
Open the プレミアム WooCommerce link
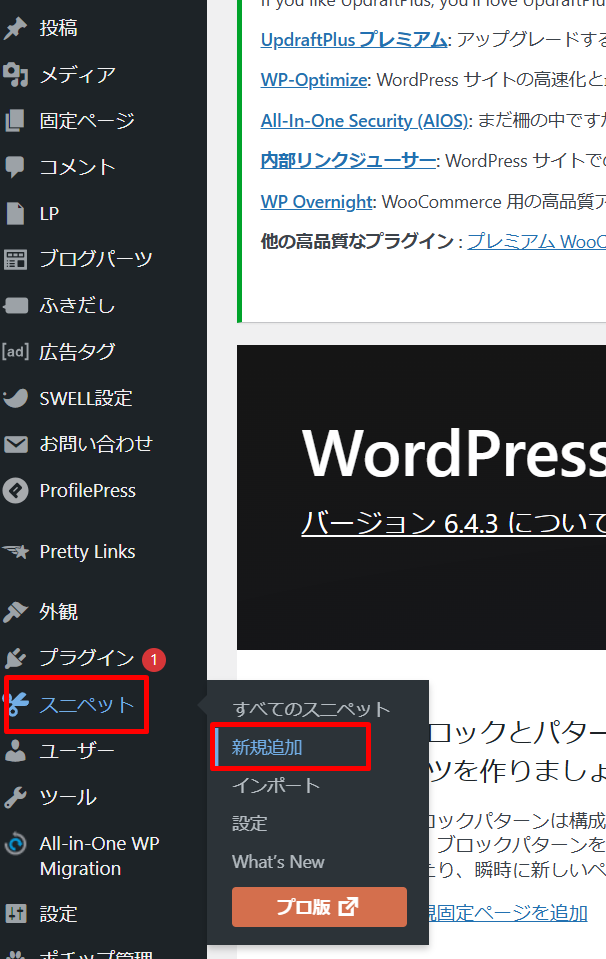point(536,241)
